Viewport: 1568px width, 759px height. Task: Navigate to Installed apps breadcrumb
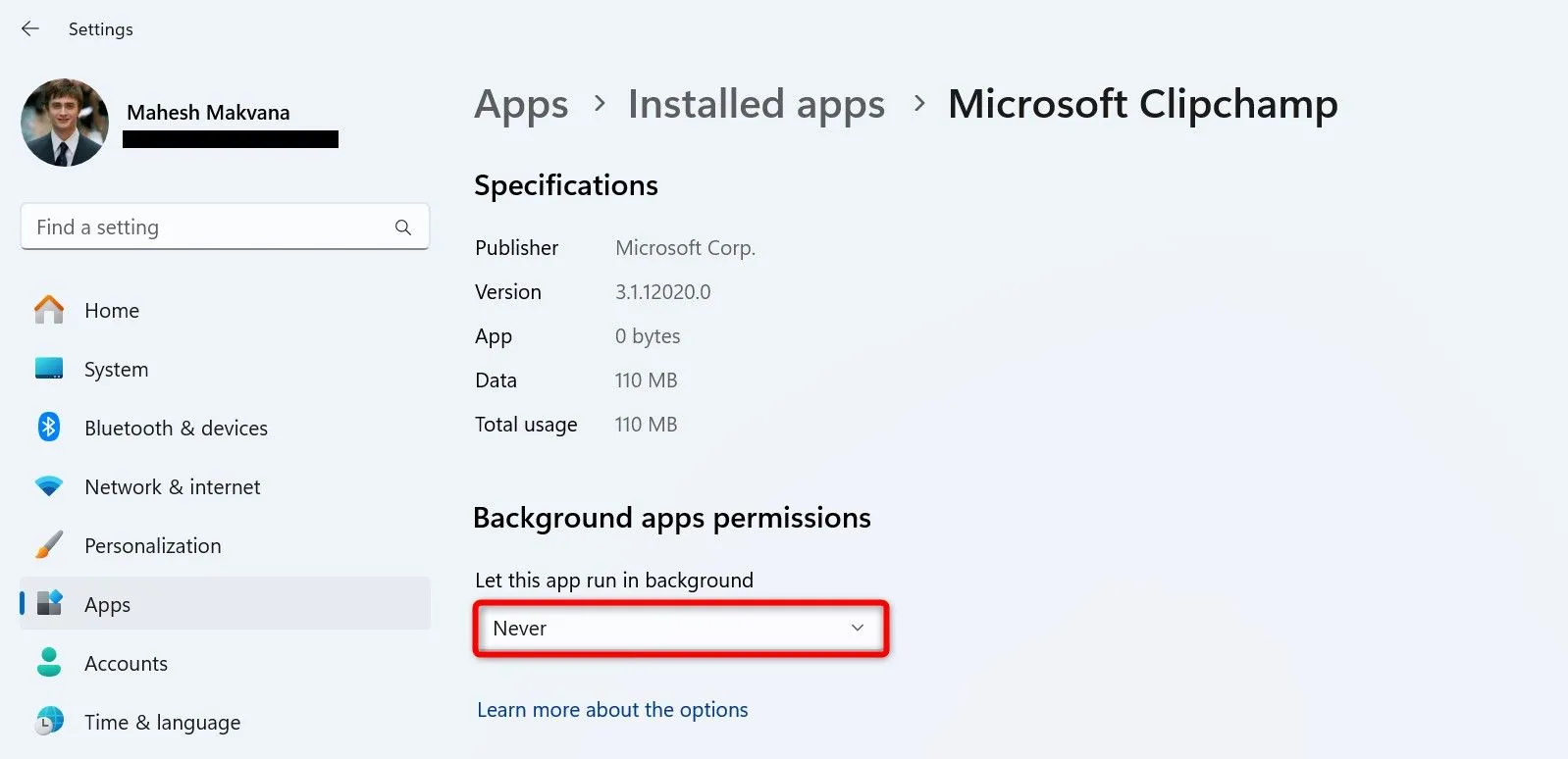pos(756,104)
